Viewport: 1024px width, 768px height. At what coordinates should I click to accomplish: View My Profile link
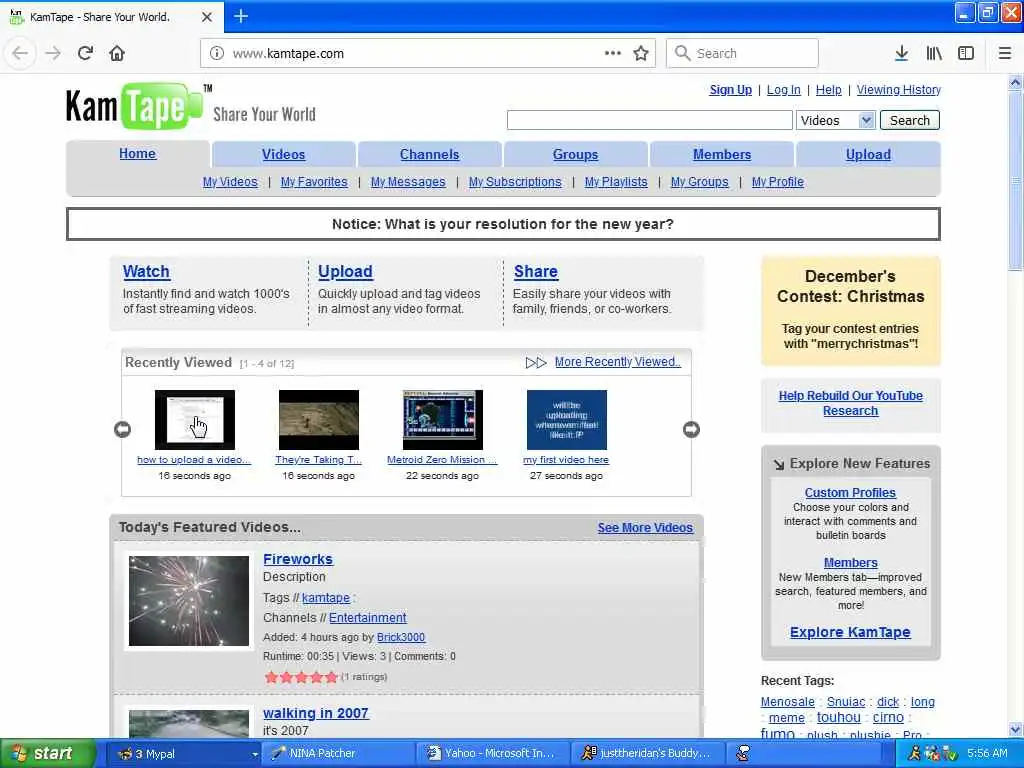coord(778,182)
